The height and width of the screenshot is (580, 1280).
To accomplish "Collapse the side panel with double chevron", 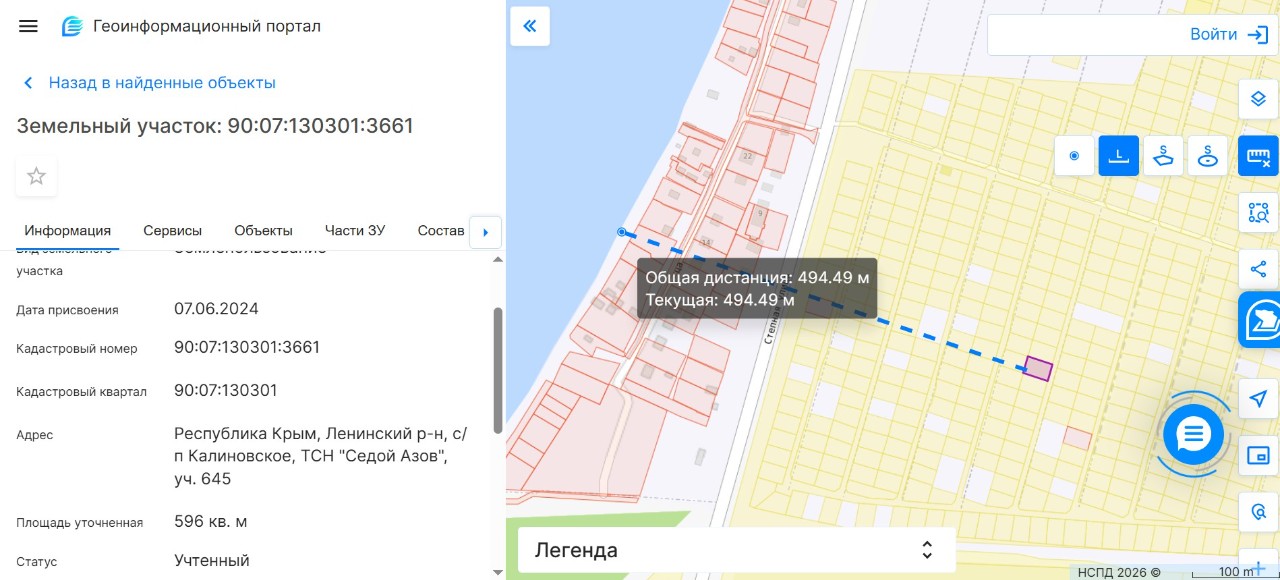I will [530, 26].
